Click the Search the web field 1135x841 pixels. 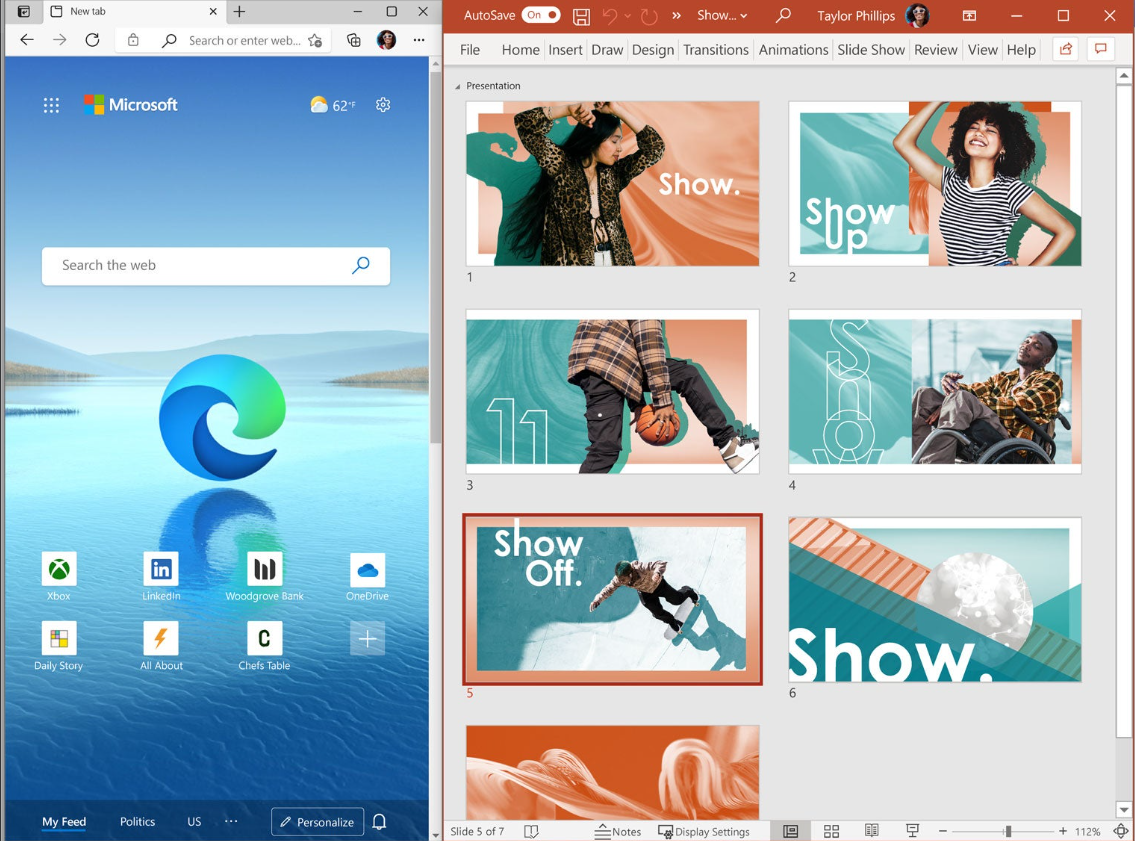click(216, 265)
